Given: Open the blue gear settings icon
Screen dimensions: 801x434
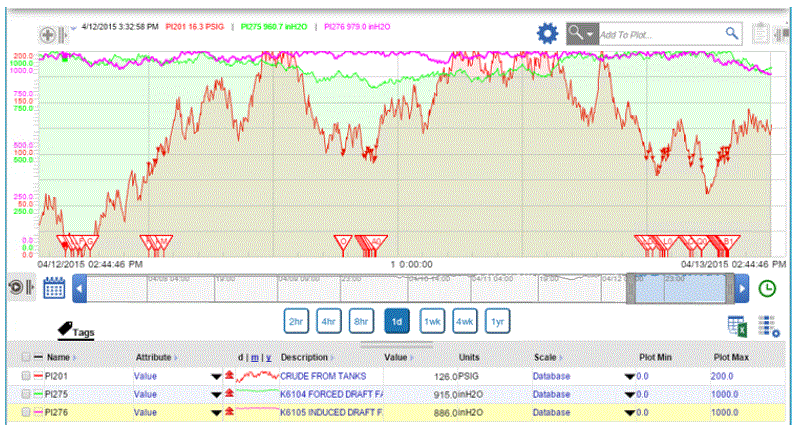Looking at the screenshot, I should 548,33.
